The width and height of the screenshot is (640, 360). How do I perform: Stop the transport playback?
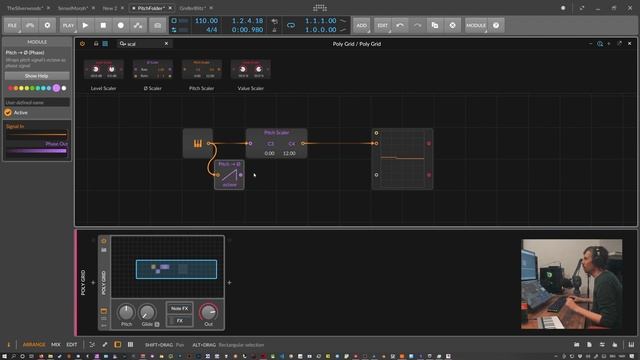point(103,25)
